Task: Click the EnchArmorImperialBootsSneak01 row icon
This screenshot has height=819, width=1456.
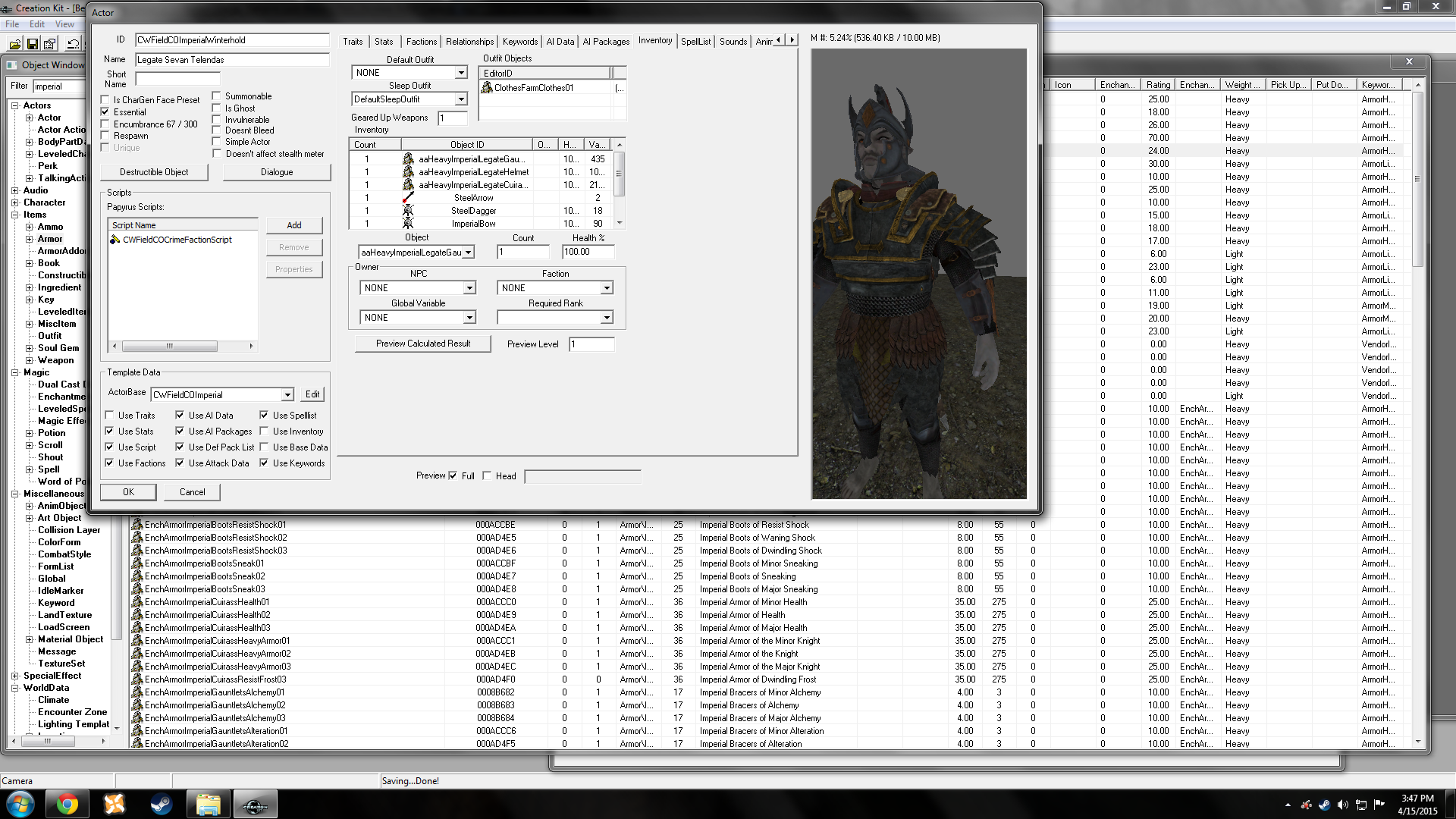Action: 137,563
